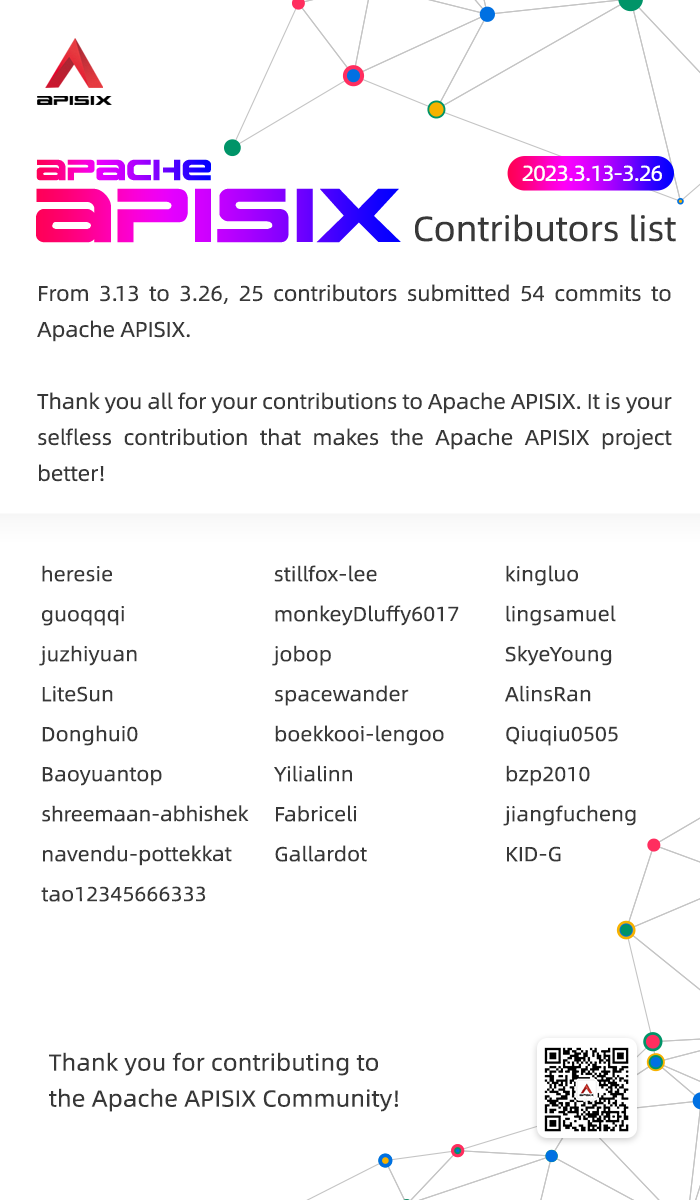Click the Contributors list heading
The height and width of the screenshot is (1200, 700).
(545, 229)
